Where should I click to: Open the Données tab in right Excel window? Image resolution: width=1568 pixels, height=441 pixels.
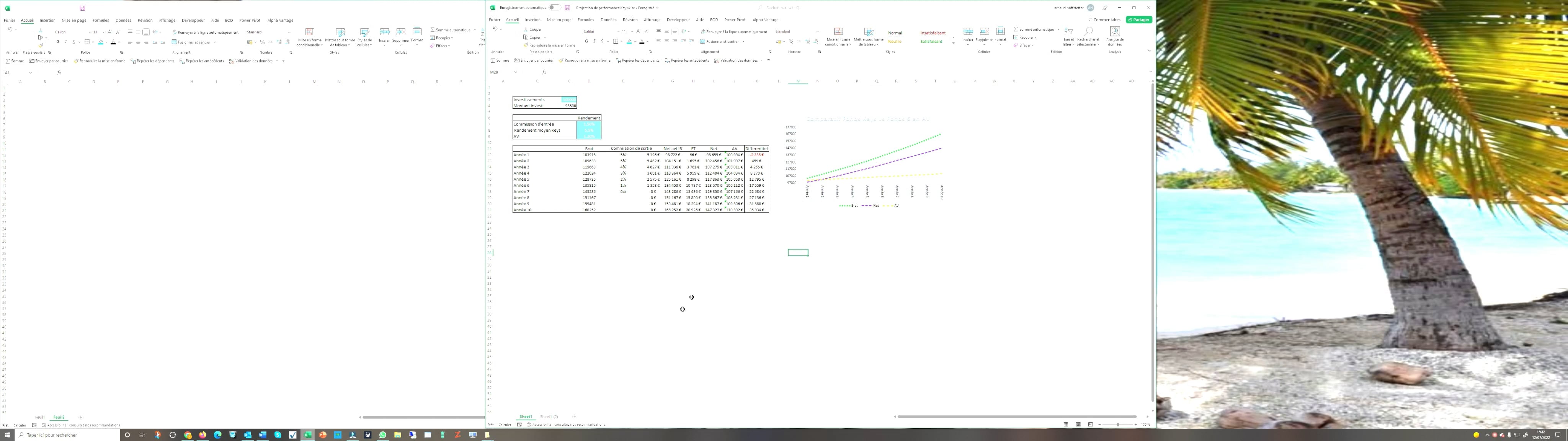tap(608, 20)
